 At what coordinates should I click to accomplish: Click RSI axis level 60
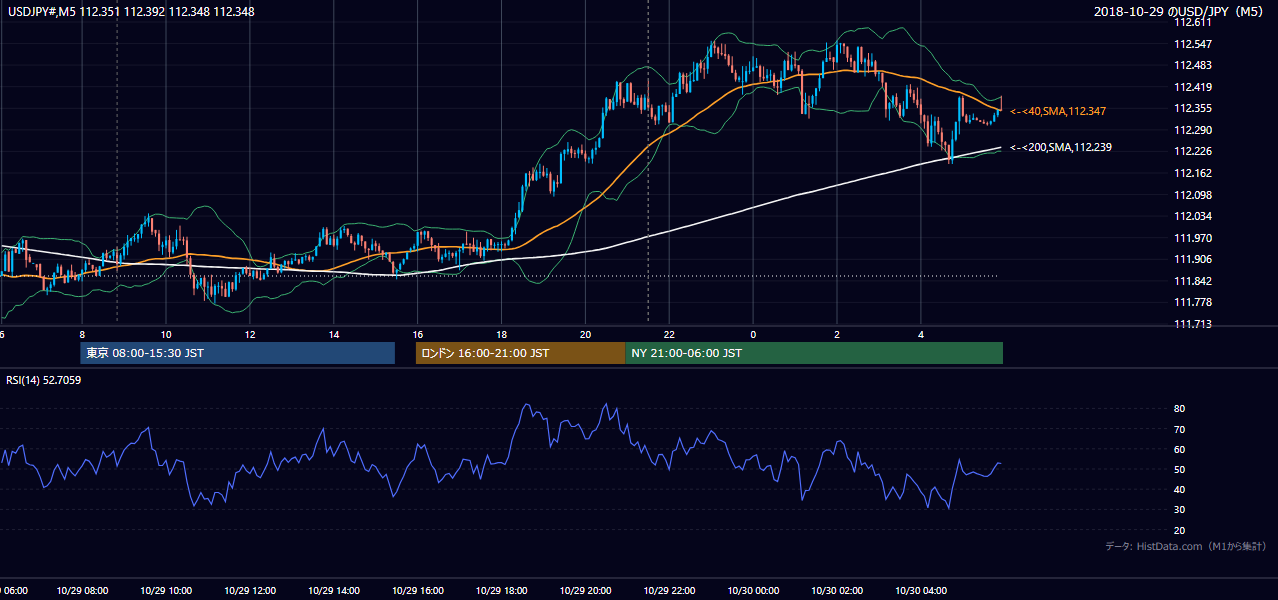pos(1180,449)
